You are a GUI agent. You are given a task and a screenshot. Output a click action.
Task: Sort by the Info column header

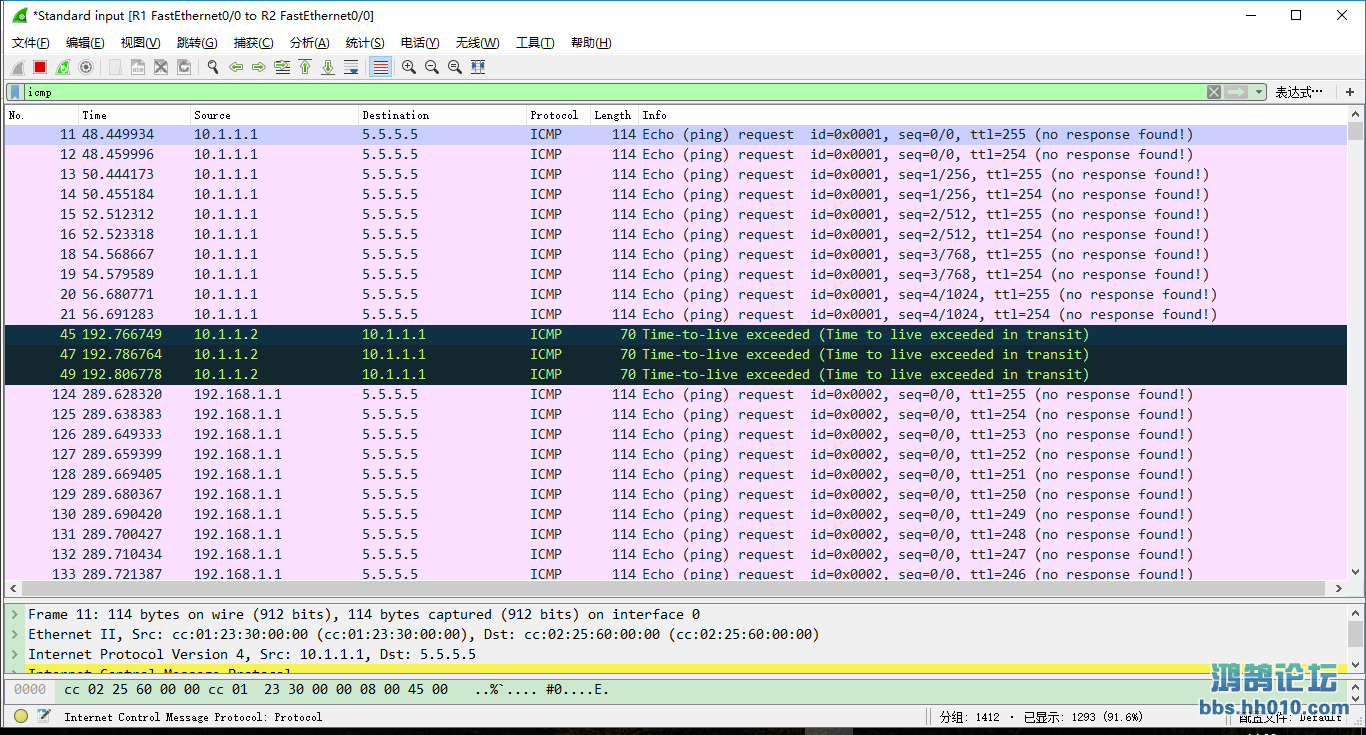click(x=992, y=115)
